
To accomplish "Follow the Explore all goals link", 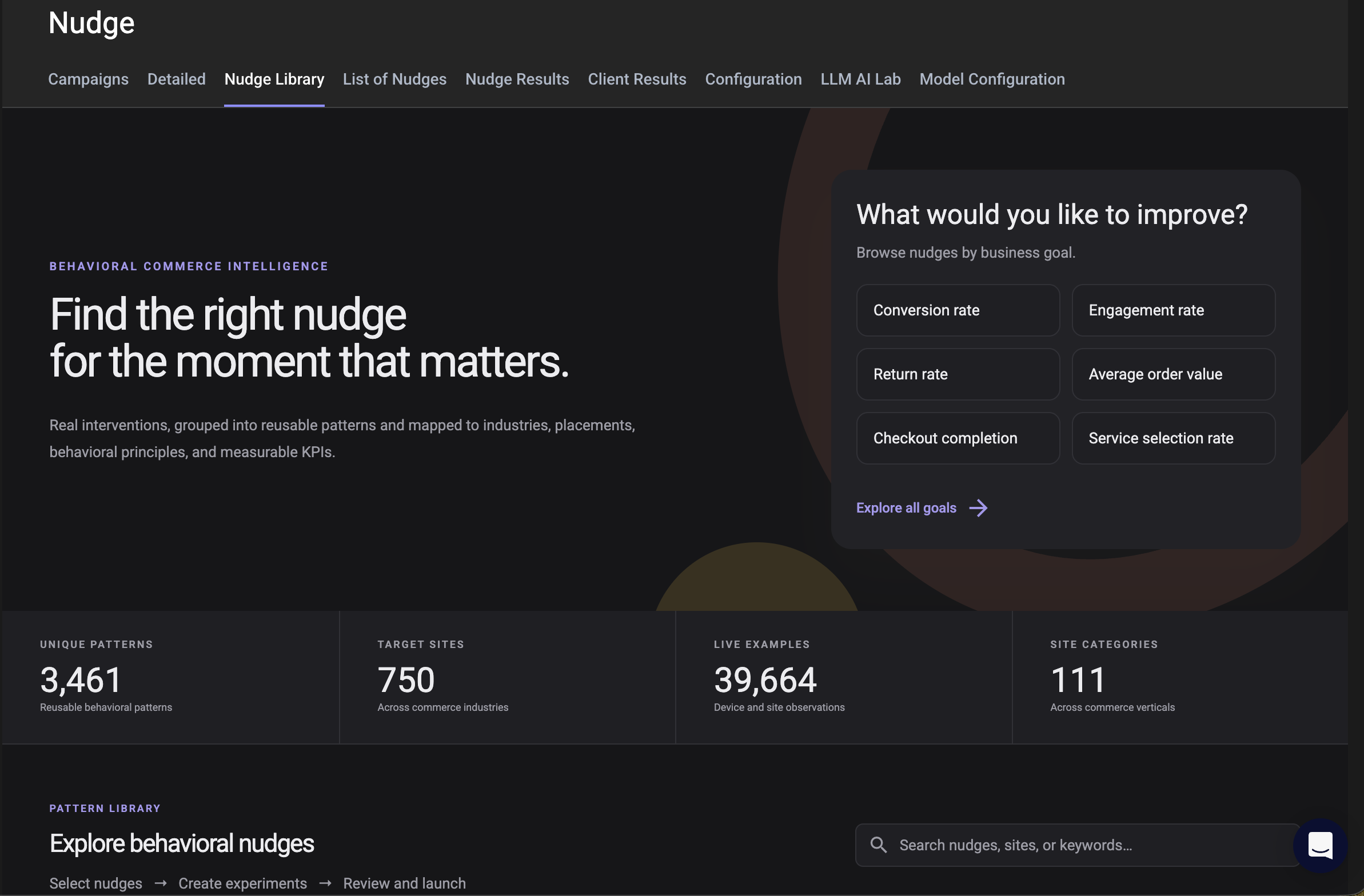I will 907,508.
